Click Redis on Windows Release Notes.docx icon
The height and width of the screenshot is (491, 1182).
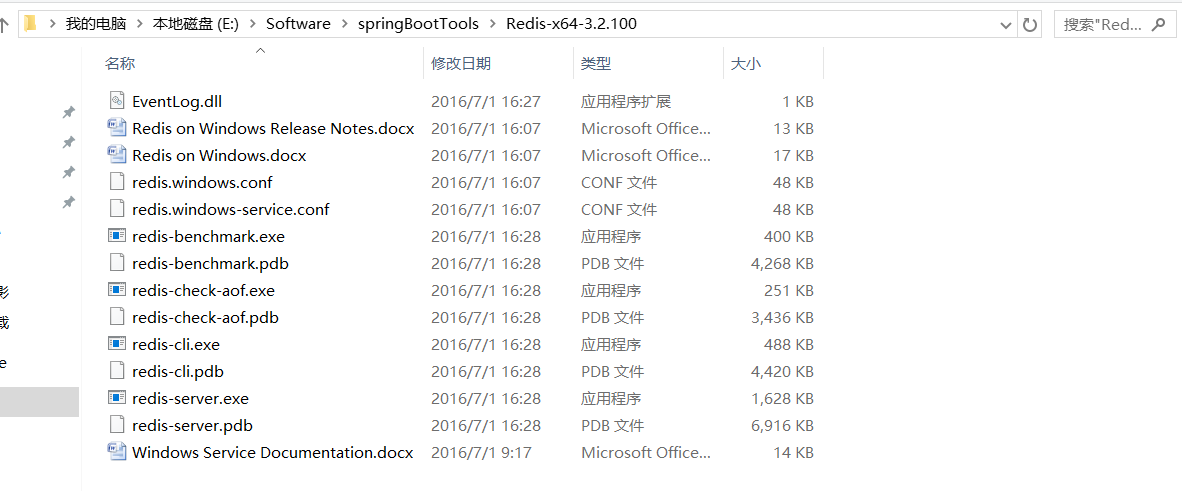click(116, 127)
